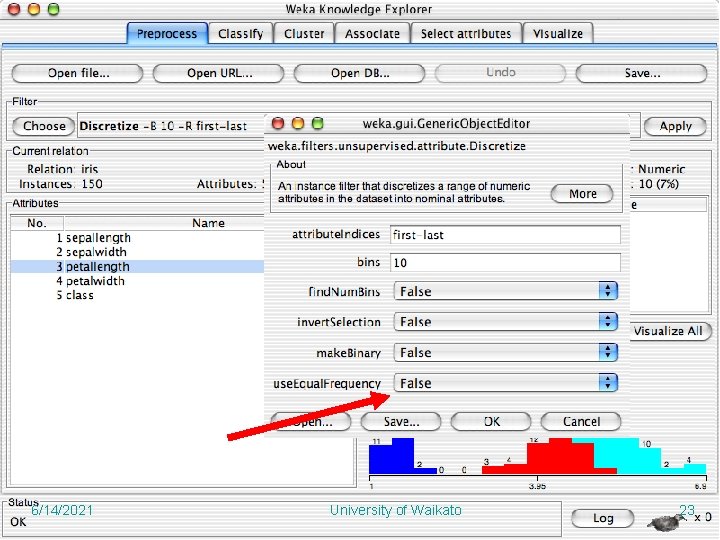Click the cyan histogram bar
Viewport: 720px width, 540px height.
click(x=650, y=456)
